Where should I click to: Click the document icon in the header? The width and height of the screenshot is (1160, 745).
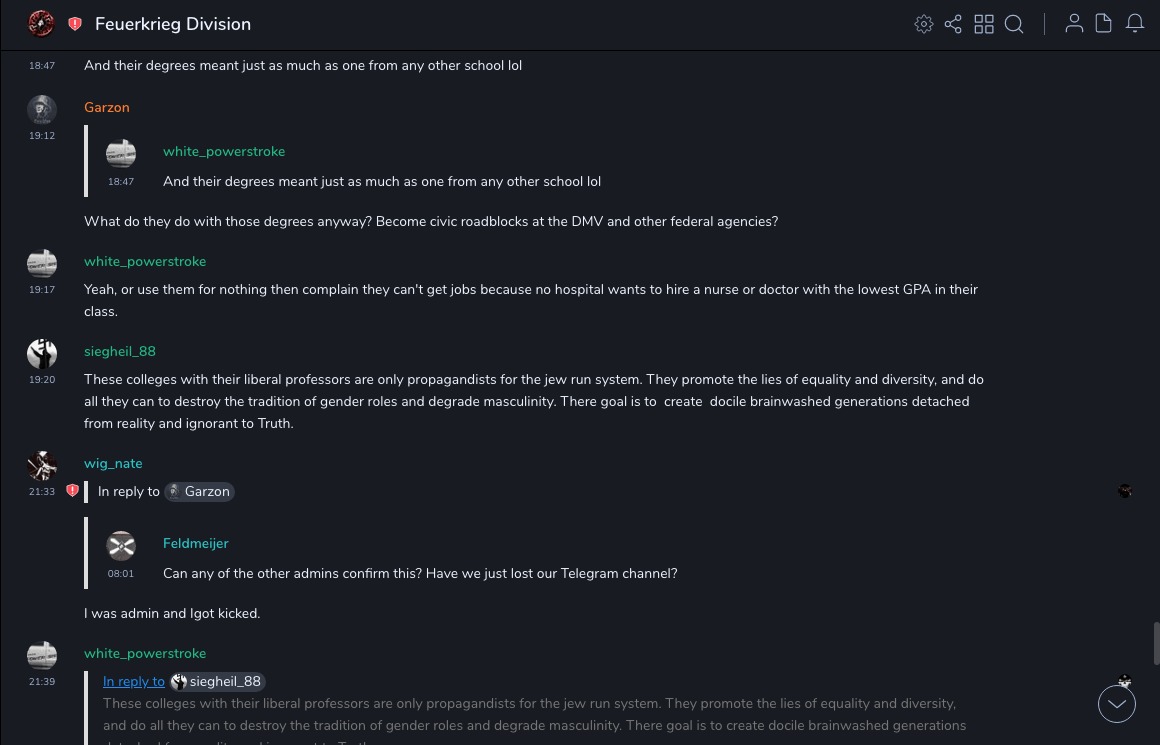pyautogui.click(x=1104, y=24)
